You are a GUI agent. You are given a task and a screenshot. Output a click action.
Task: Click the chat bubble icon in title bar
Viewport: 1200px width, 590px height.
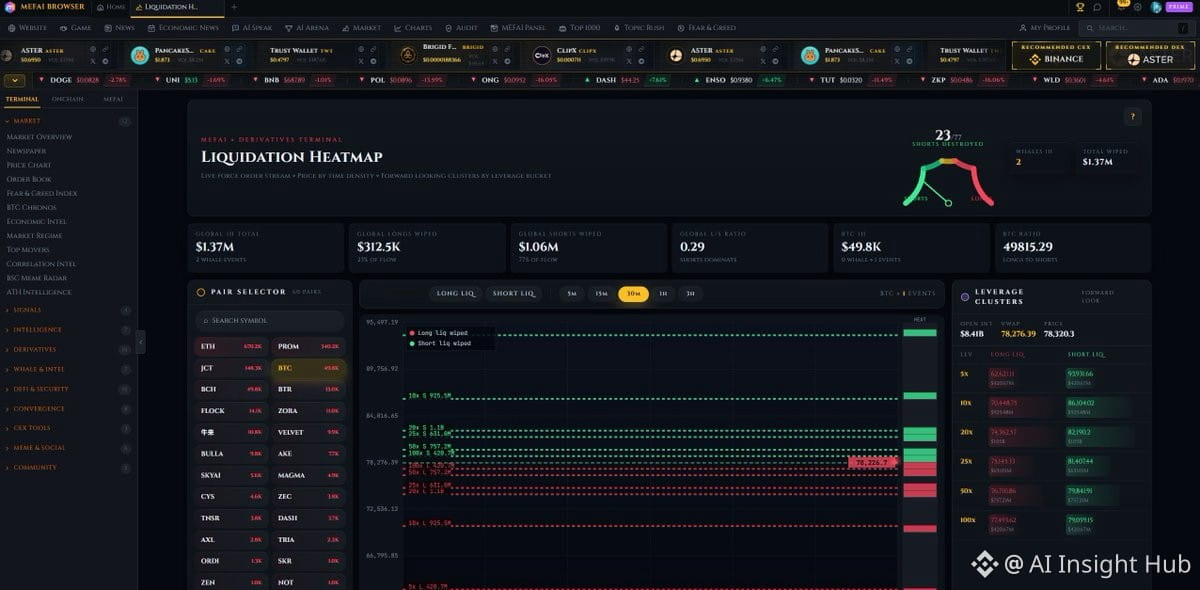pyautogui.click(x=1098, y=7)
